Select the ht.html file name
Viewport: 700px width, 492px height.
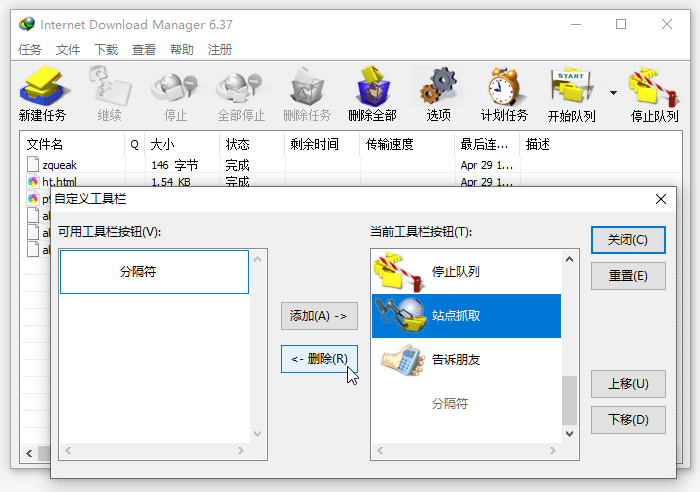tap(59, 182)
